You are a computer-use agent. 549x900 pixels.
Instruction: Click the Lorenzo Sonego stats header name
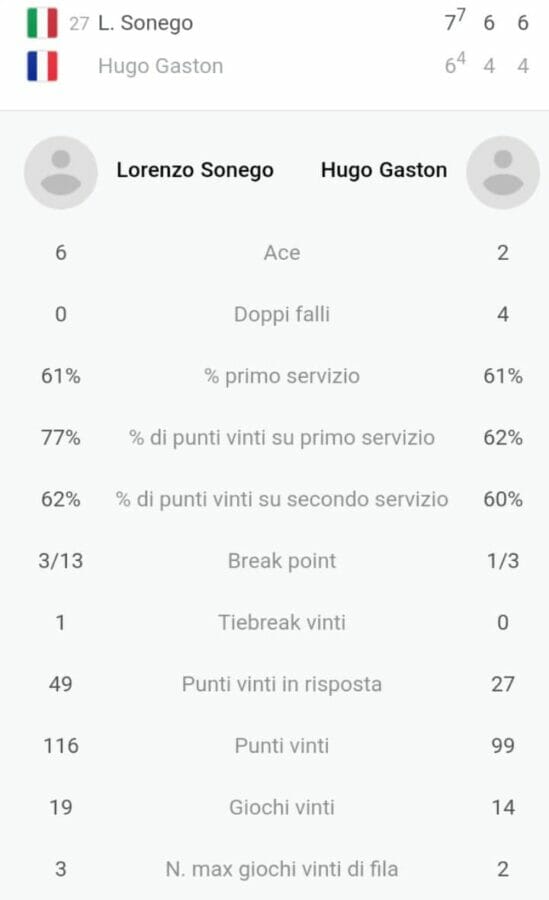pos(195,170)
